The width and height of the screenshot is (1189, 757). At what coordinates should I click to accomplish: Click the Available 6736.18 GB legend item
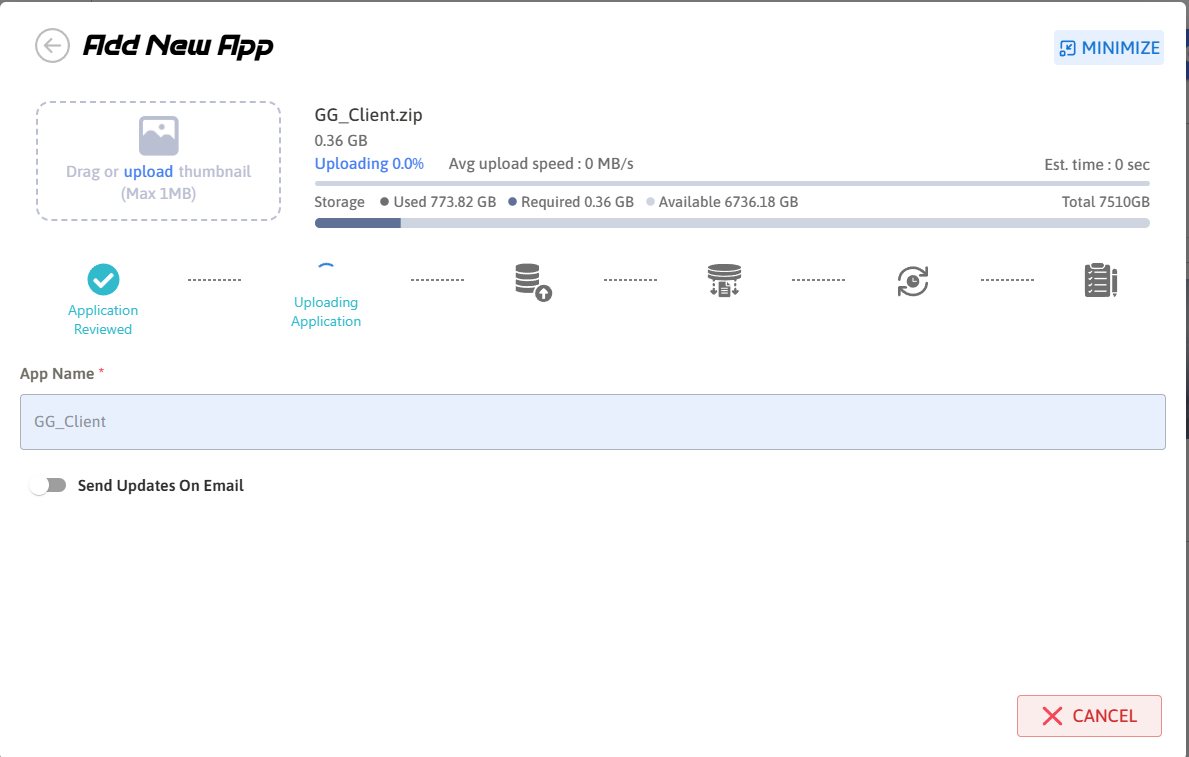(723, 202)
